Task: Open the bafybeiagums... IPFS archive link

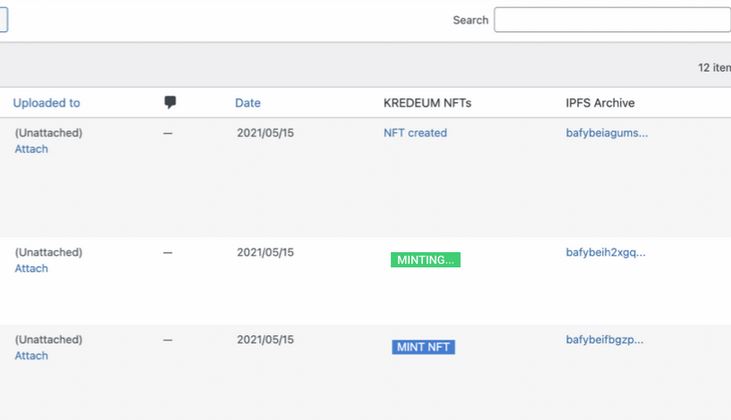Action: (x=607, y=133)
